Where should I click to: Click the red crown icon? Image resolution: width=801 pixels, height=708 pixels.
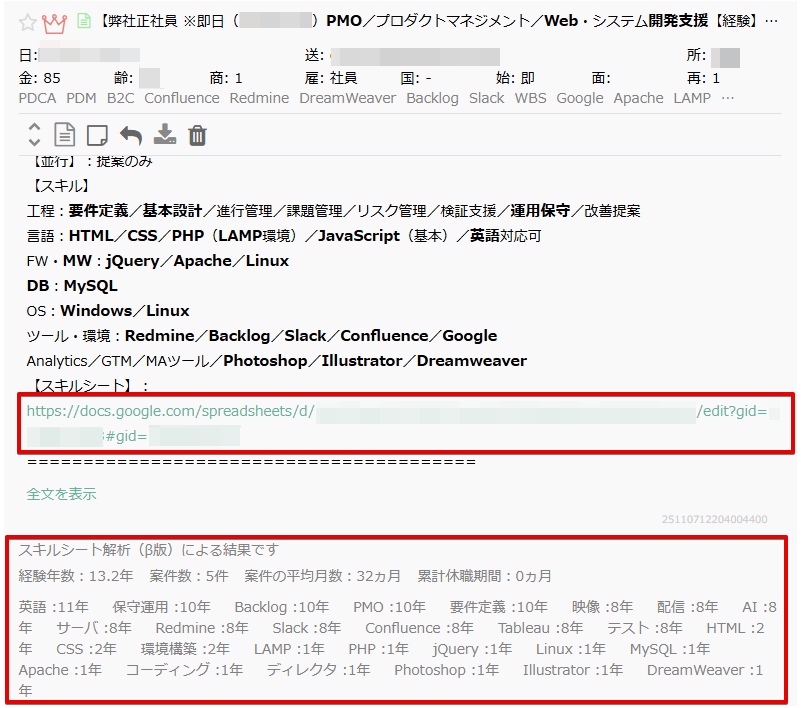pos(55,21)
